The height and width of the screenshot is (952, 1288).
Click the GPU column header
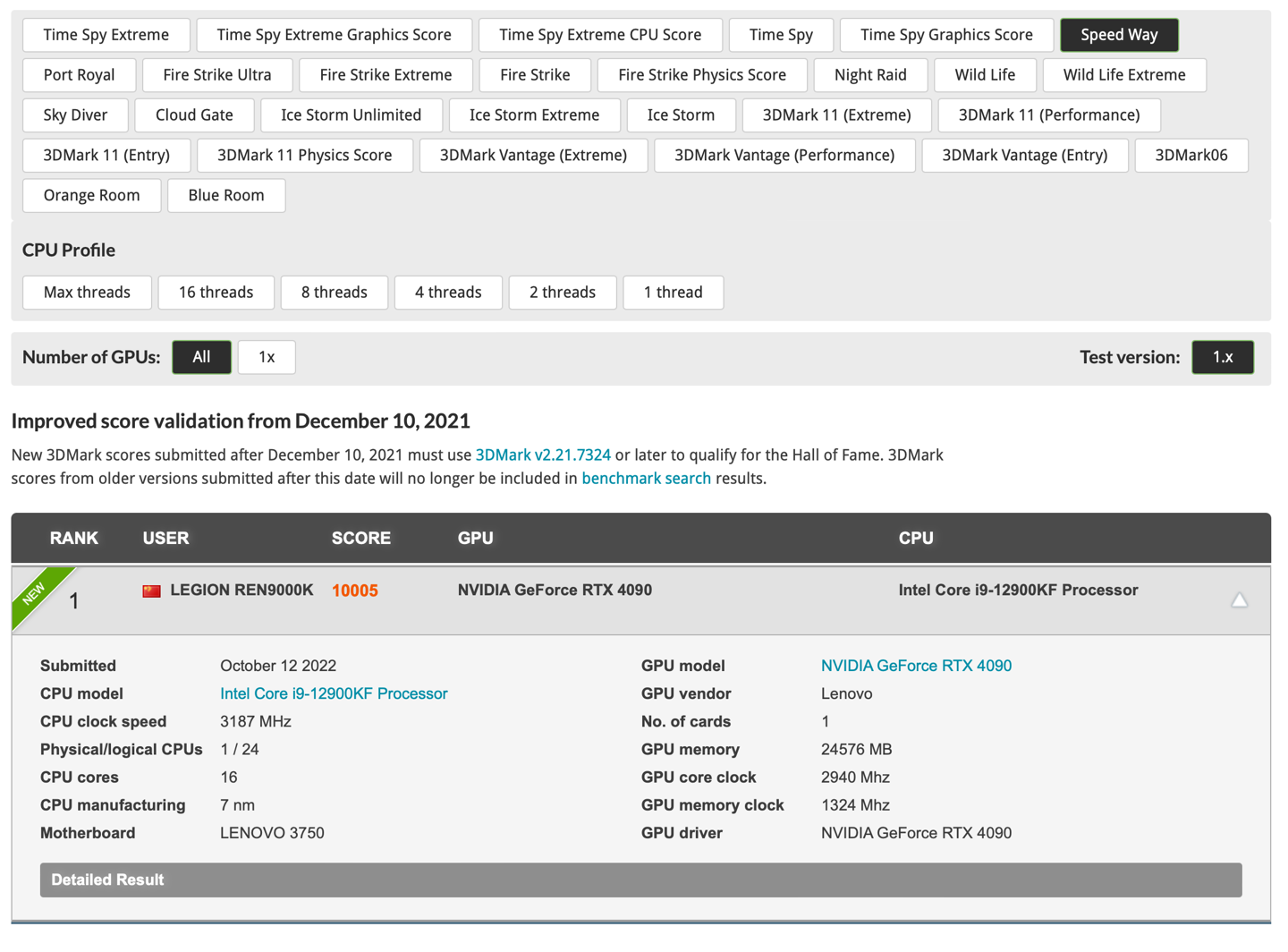coord(475,539)
